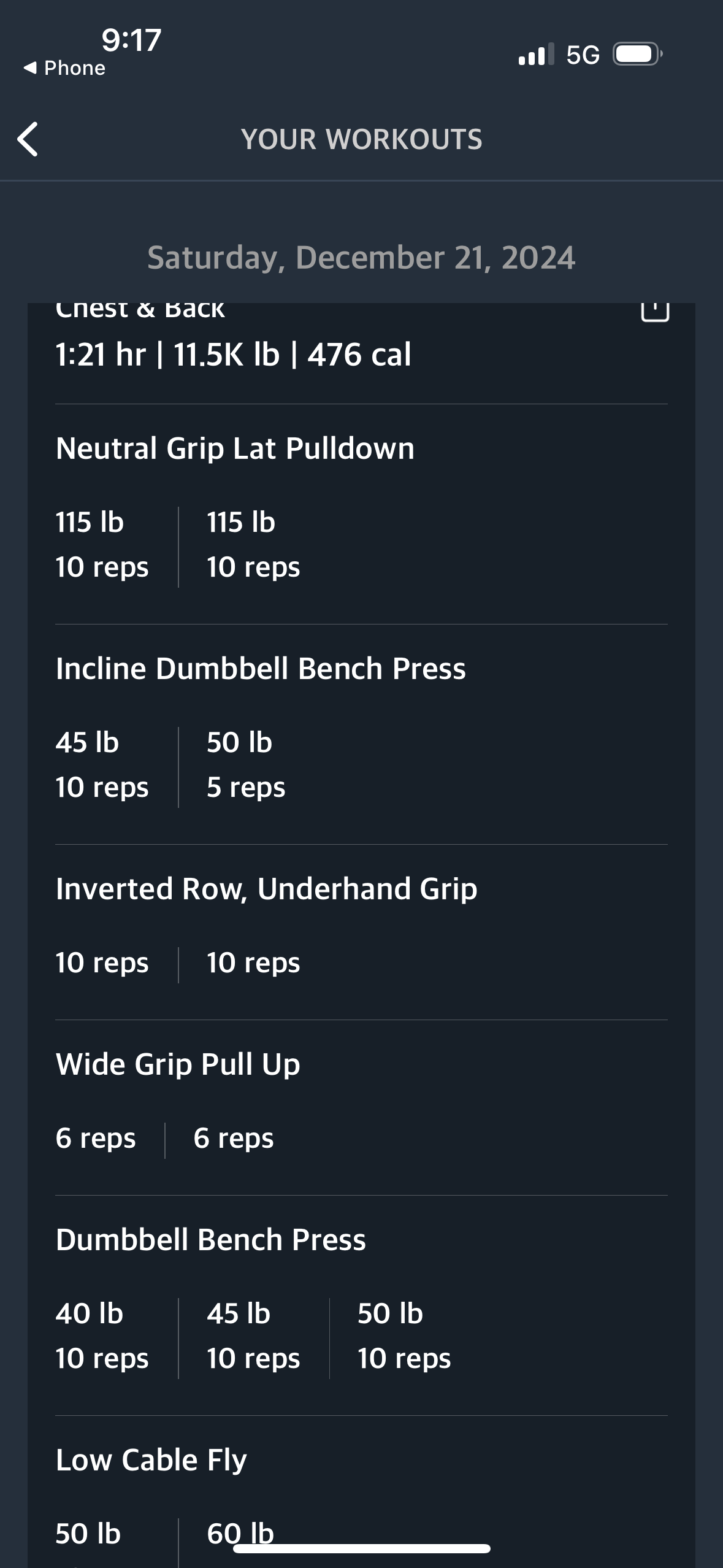
Task: Tap the home indicator bar
Action: click(x=361, y=1549)
